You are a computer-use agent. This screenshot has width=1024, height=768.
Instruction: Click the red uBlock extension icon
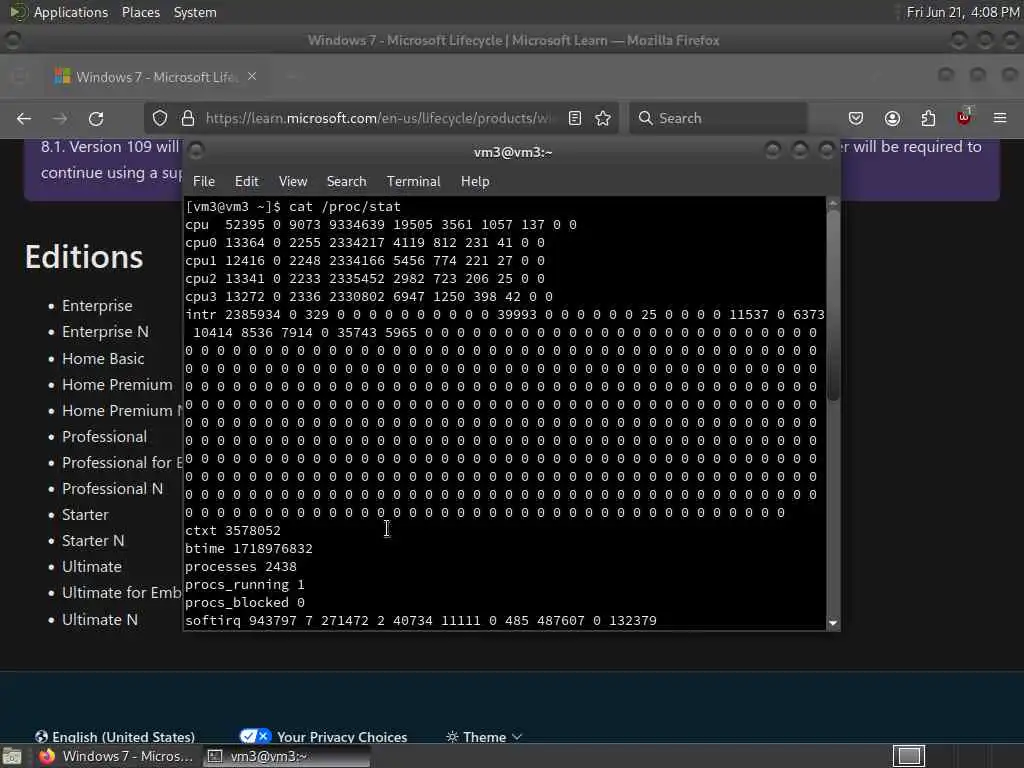click(964, 117)
